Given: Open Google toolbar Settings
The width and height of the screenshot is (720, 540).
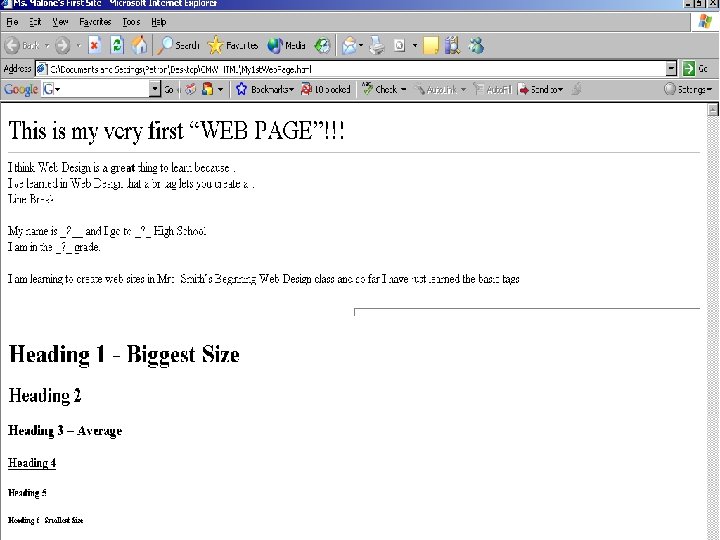Looking at the screenshot, I should [688, 89].
